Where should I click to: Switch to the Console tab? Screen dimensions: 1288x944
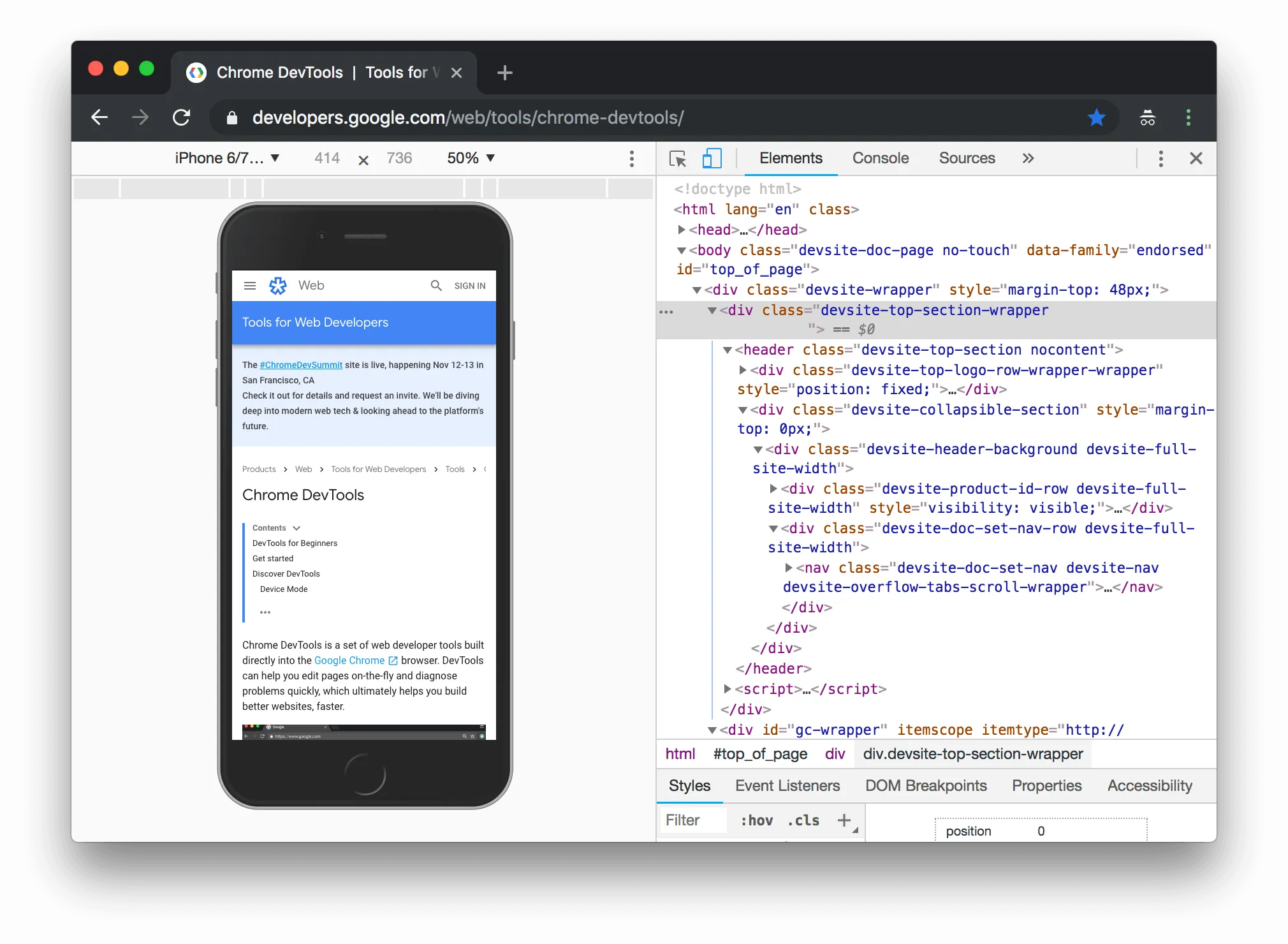pos(881,158)
